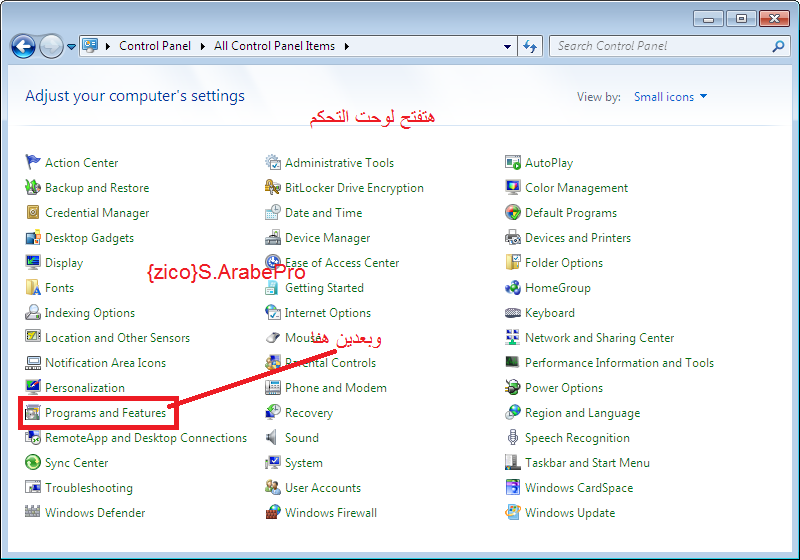The height and width of the screenshot is (560, 800).
Task: Open the Power Options icon
Action: click(x=513, y=387)
